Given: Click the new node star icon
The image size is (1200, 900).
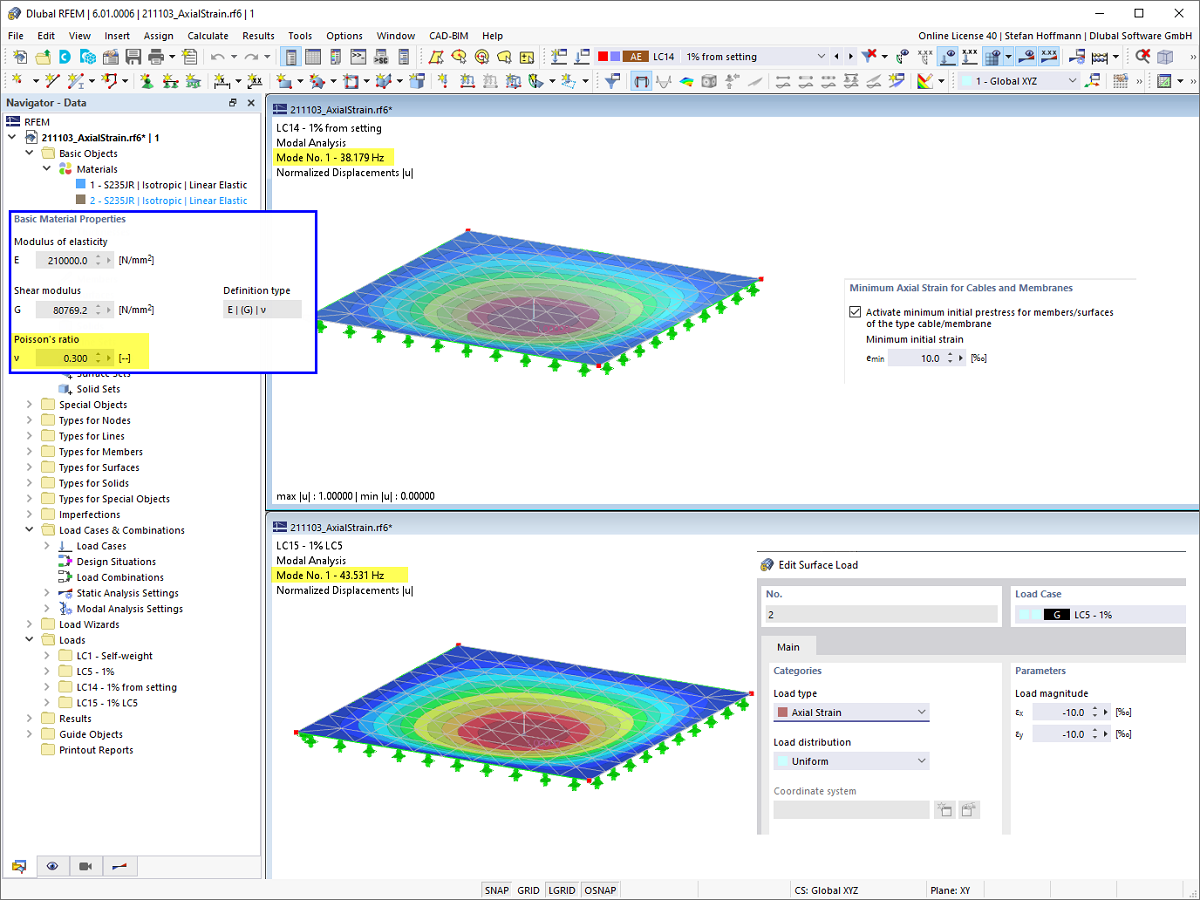Looking at the screenshot, I should point(18,81).
